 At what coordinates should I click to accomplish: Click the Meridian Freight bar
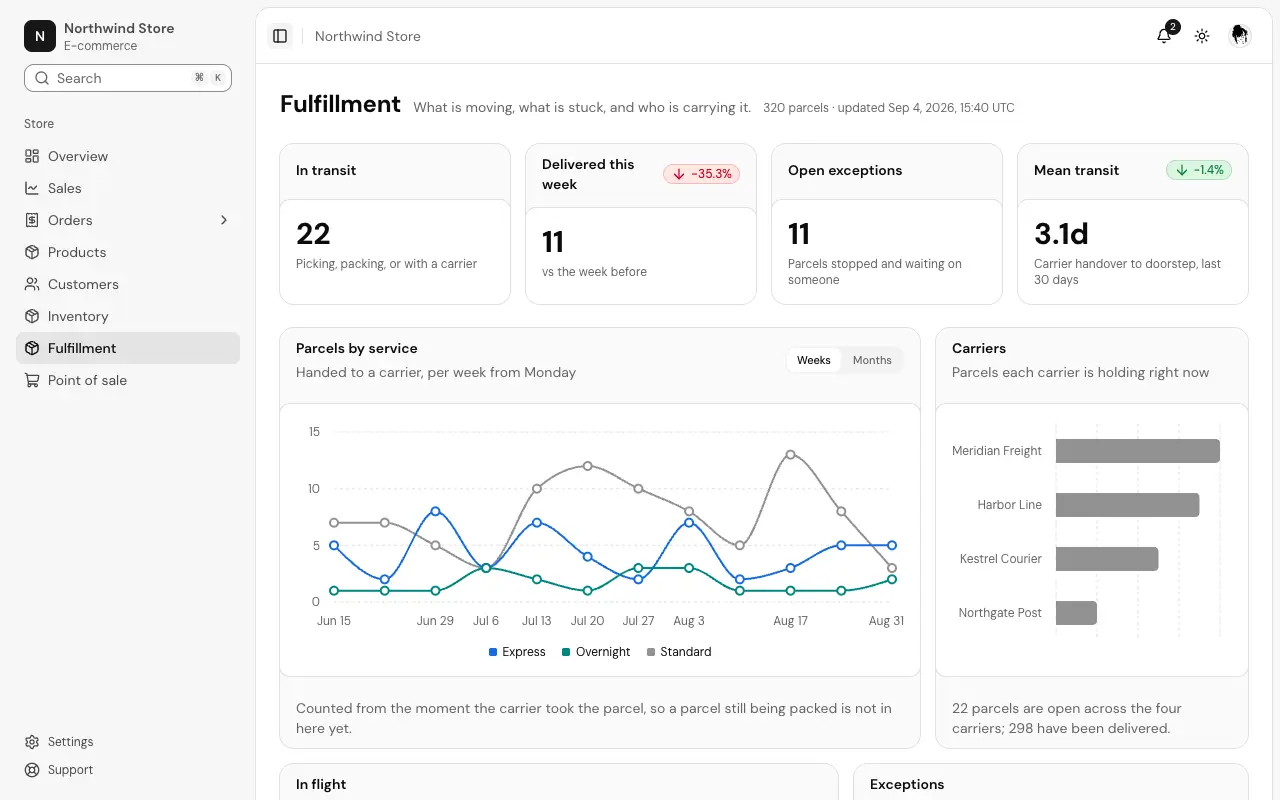click(x=1138, y=451)
